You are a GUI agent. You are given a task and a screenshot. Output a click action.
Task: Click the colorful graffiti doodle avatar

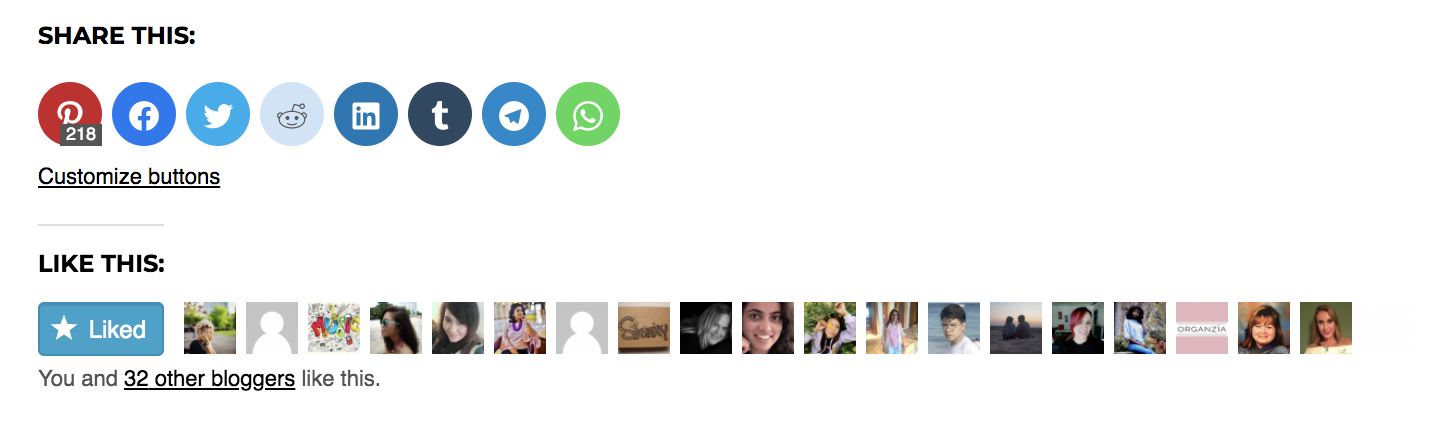point(334,328)
